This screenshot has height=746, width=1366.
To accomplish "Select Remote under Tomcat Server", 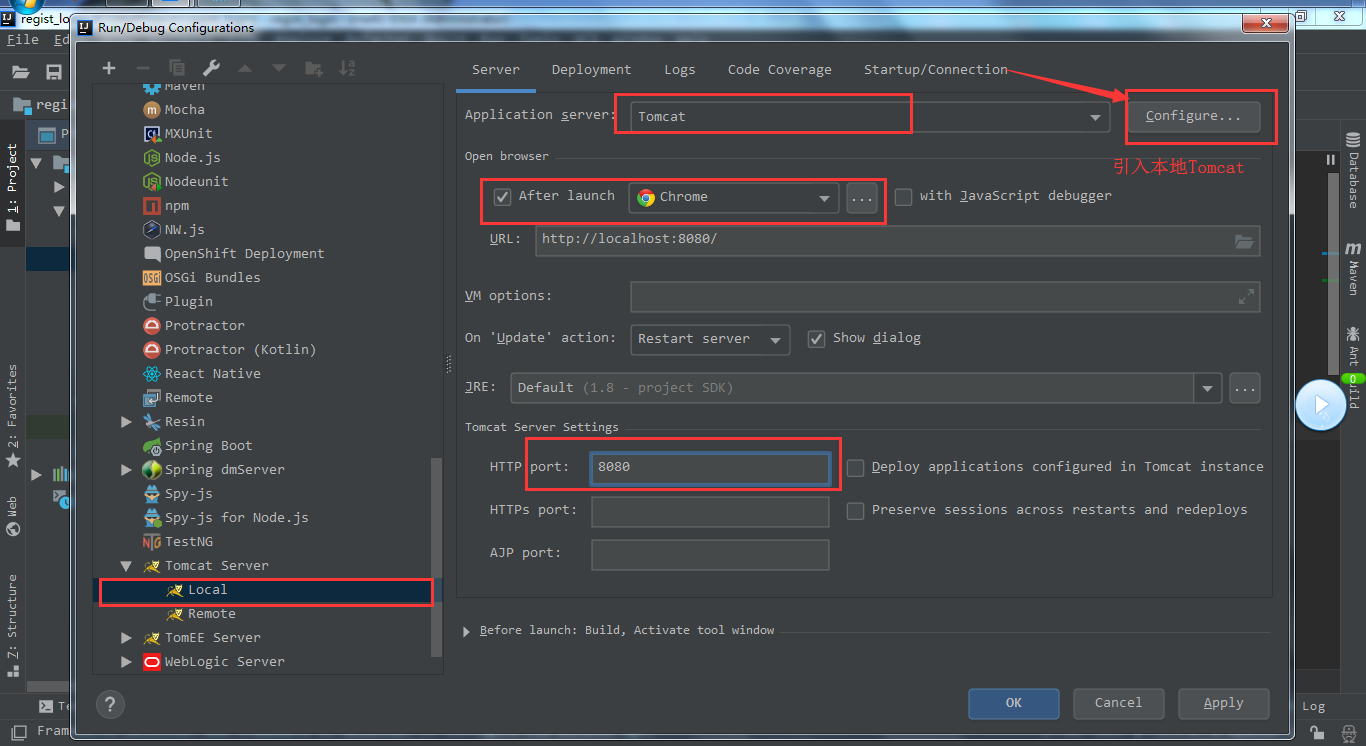I will [x=211, y=613].
